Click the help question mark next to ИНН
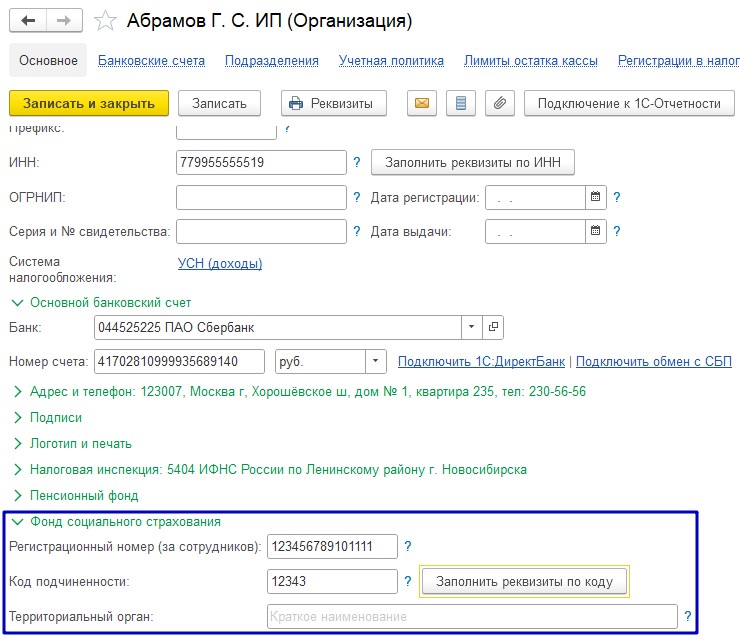The width and height of the screenshot is (740, 643). (x=357, y=162)
